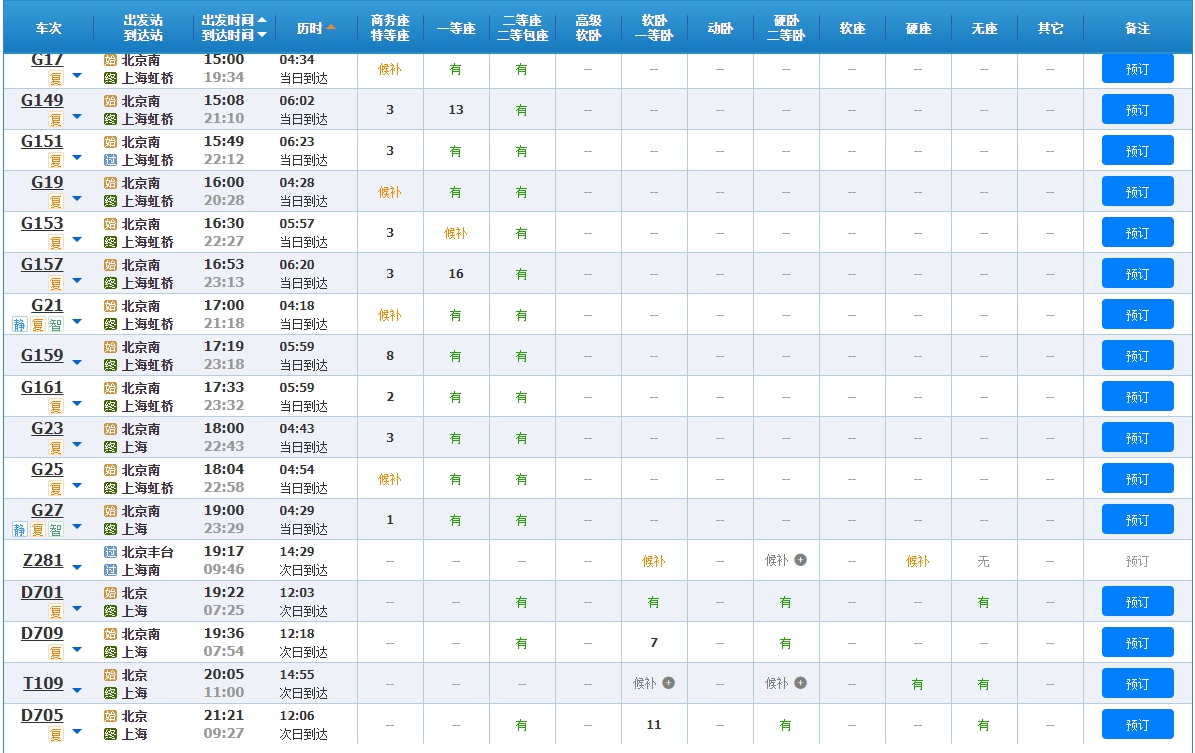
Task: Sort by the 历时 duration column header
Action: 316,28
